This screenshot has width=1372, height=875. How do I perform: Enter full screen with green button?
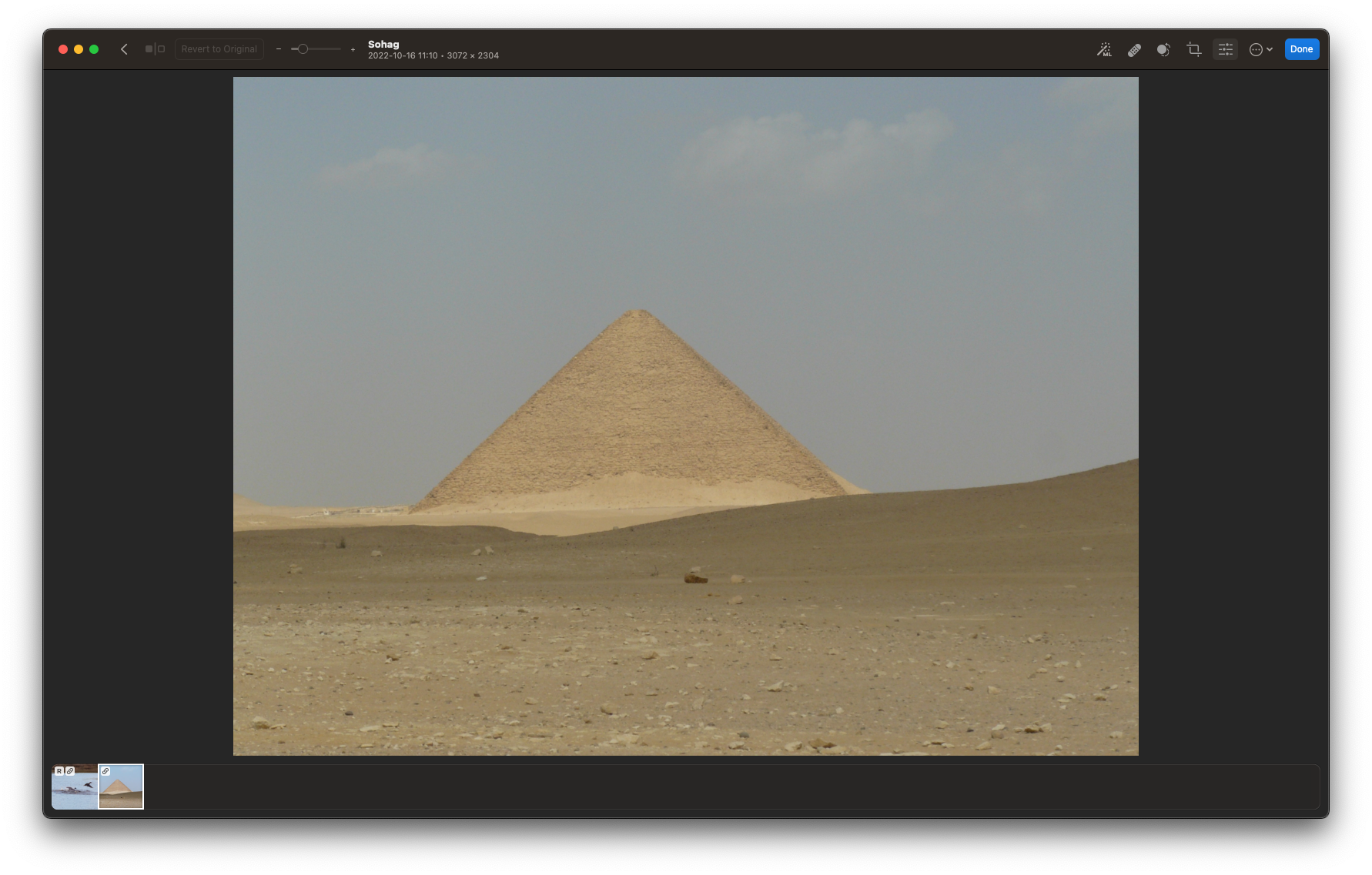coord(94,49)
